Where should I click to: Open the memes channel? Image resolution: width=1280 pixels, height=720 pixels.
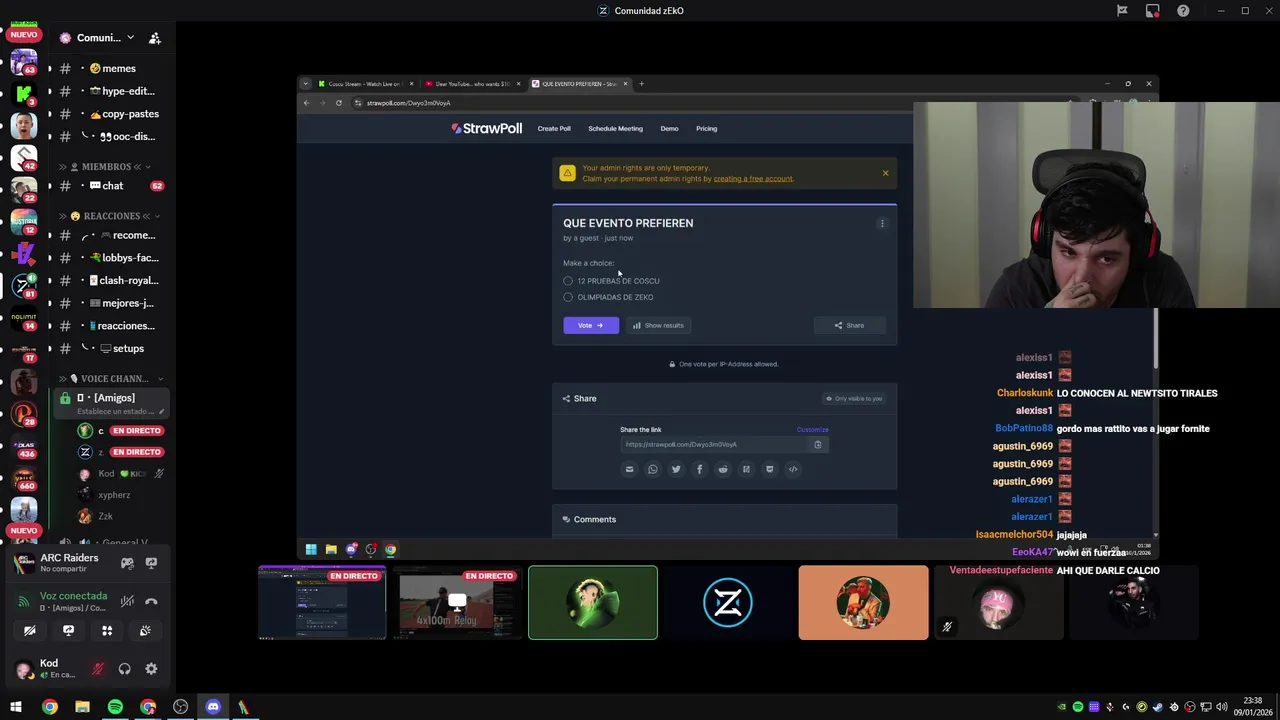110,68
